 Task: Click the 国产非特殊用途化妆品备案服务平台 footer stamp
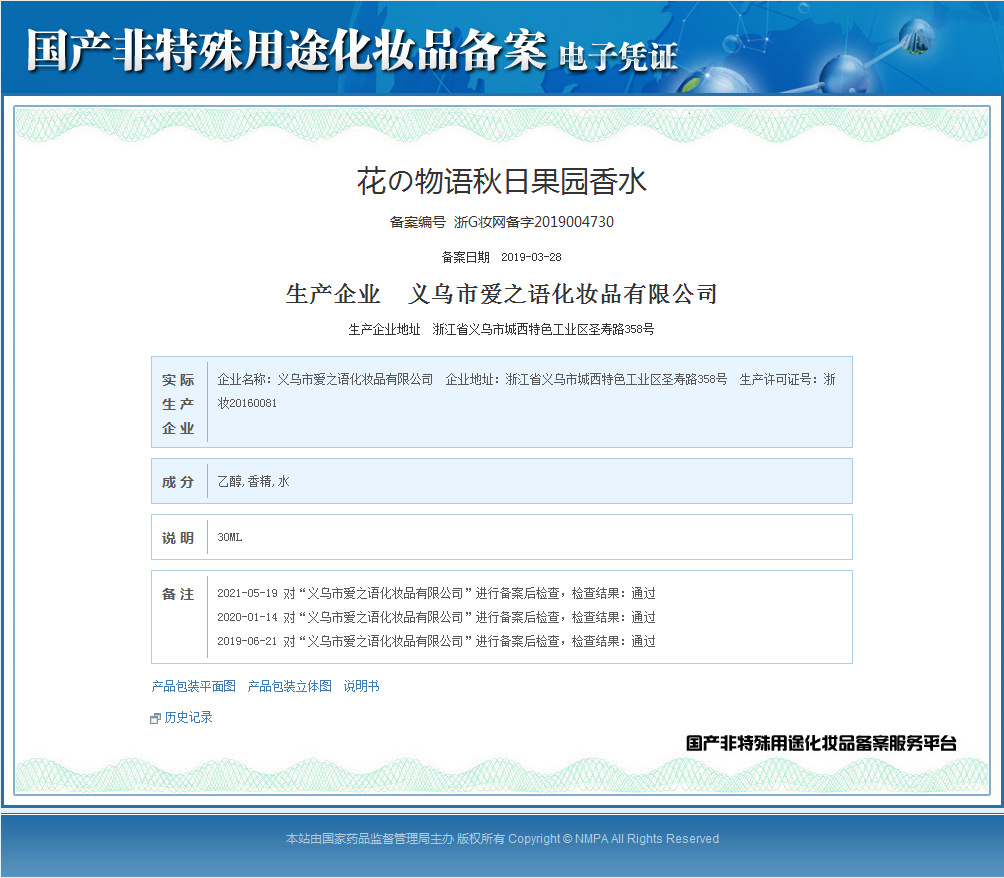click(822, 744)
